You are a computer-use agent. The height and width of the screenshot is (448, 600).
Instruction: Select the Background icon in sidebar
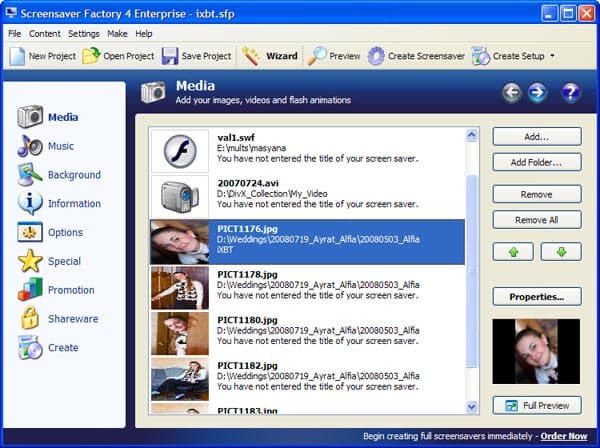[x=30, y=174]
